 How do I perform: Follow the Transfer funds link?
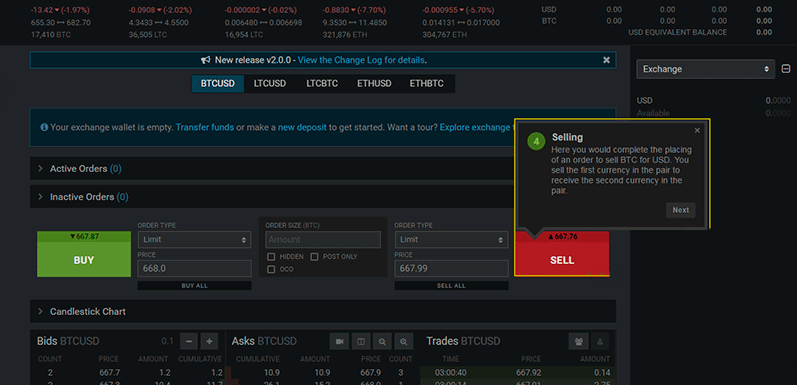pyautogui.click(x=205, y=127)
